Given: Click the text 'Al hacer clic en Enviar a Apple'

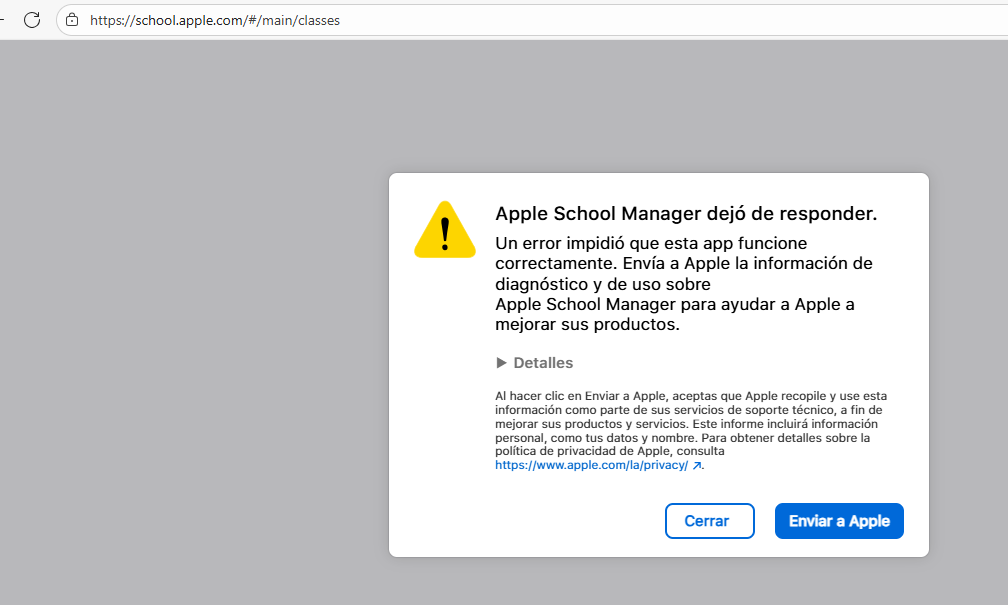Looking at the screenshot, I should point(582,396).
